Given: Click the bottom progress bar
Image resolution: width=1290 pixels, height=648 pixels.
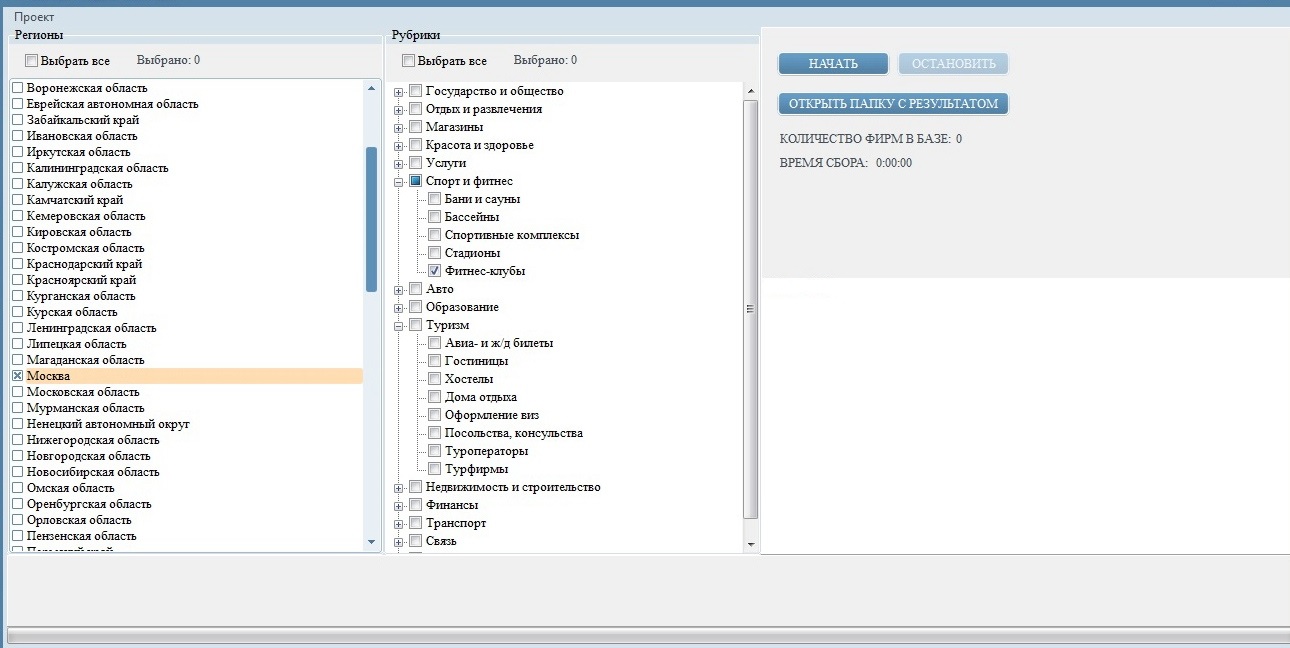Looking at the screenshot, I should click(x=644, y=636).
